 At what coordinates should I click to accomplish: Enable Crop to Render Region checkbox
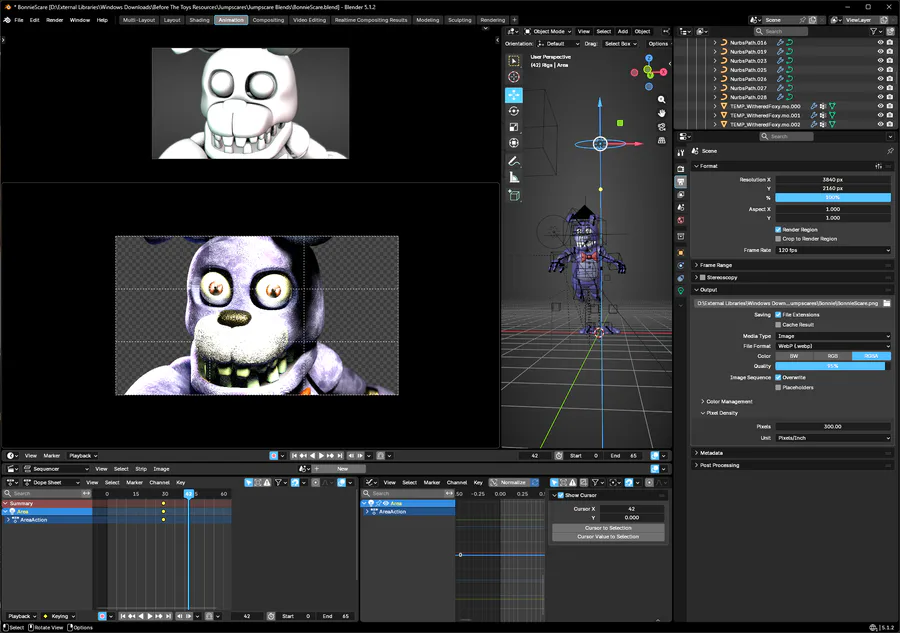click(x=778, y=239)
